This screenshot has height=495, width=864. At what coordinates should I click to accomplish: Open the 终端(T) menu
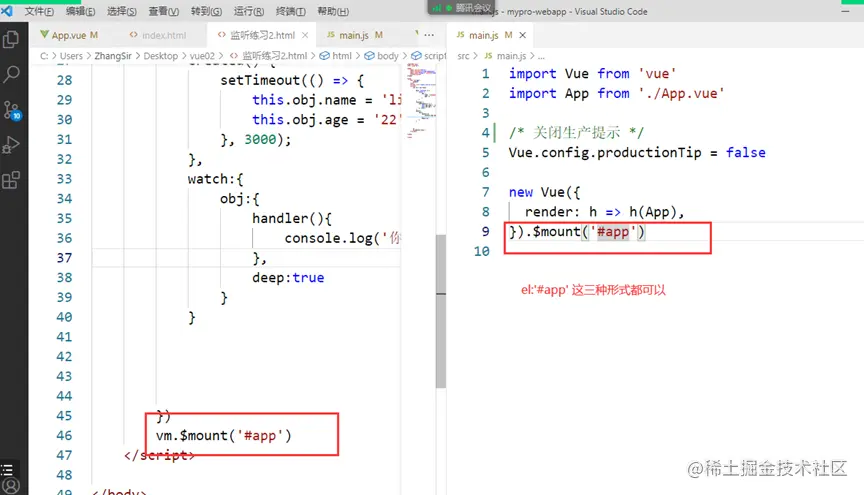290,11
